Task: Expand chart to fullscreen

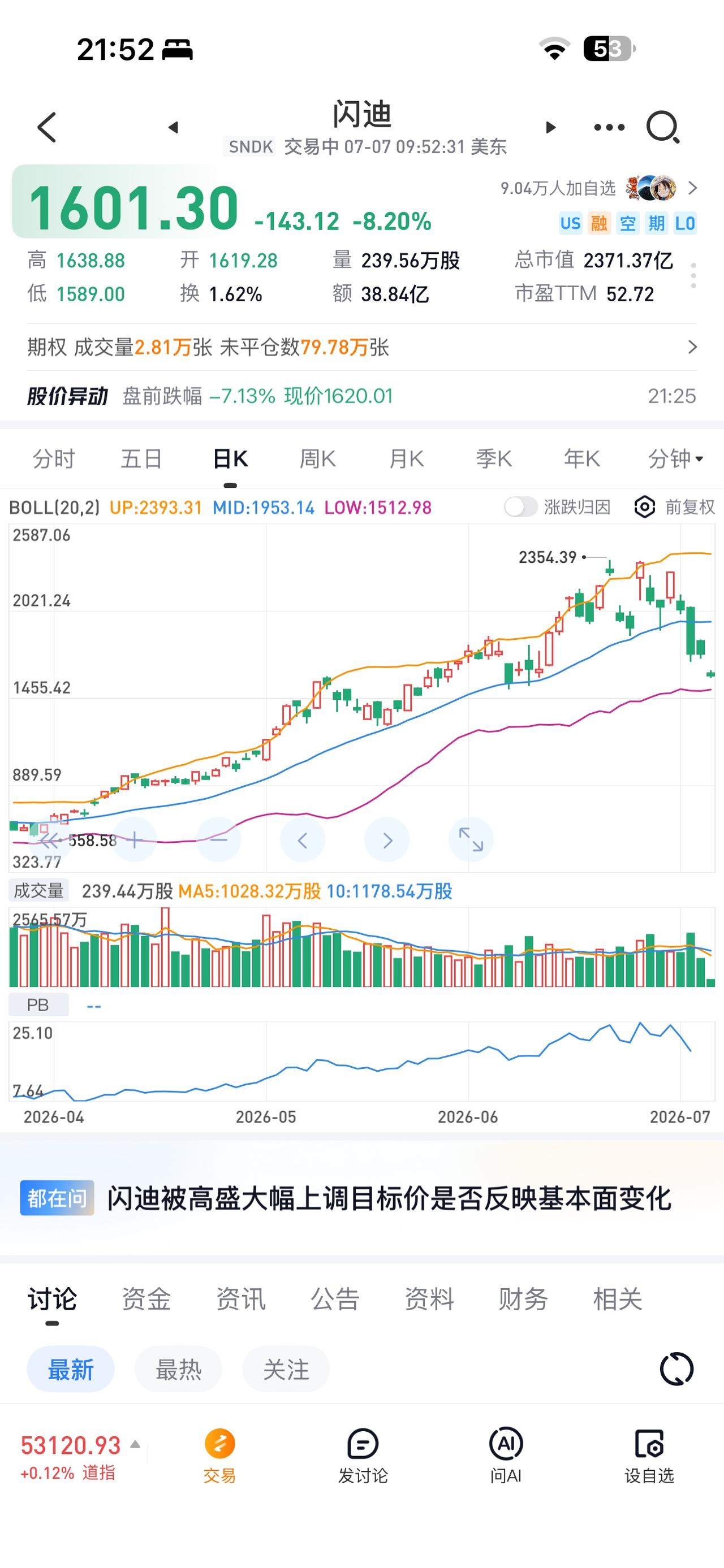Action: coord(471,841)
